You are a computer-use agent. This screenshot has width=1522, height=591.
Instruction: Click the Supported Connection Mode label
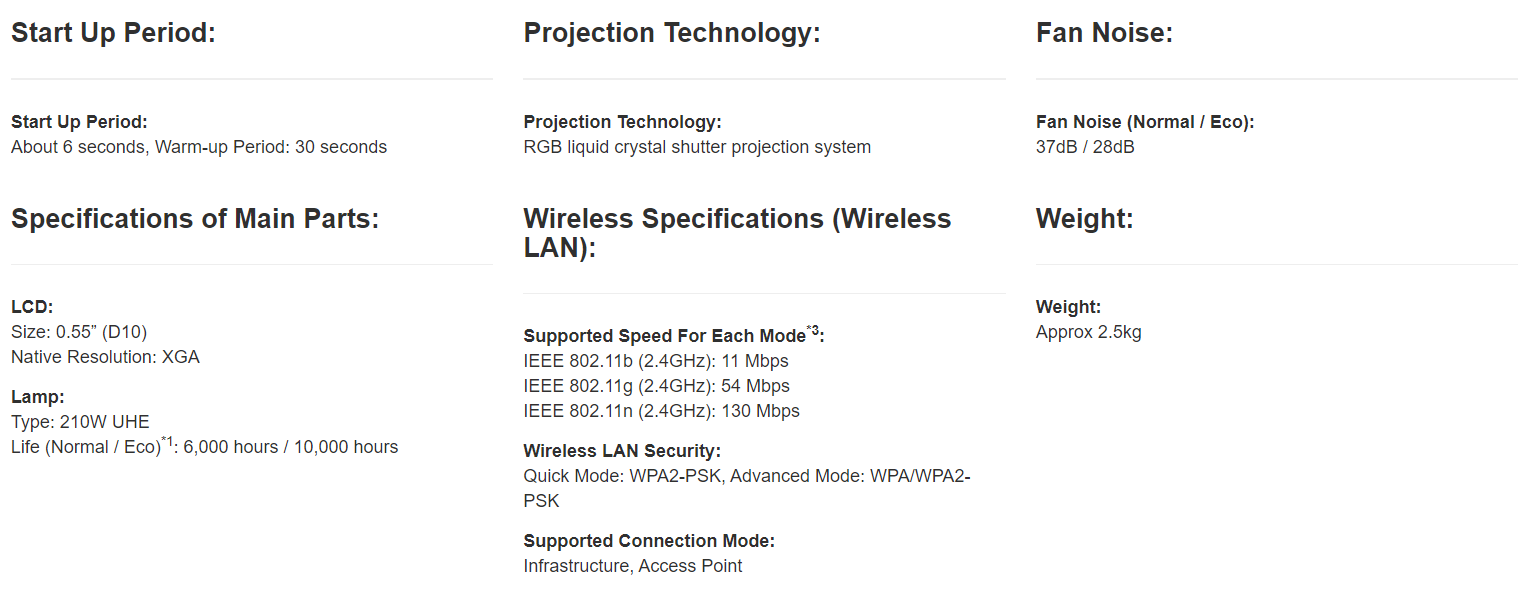(649, 541)
